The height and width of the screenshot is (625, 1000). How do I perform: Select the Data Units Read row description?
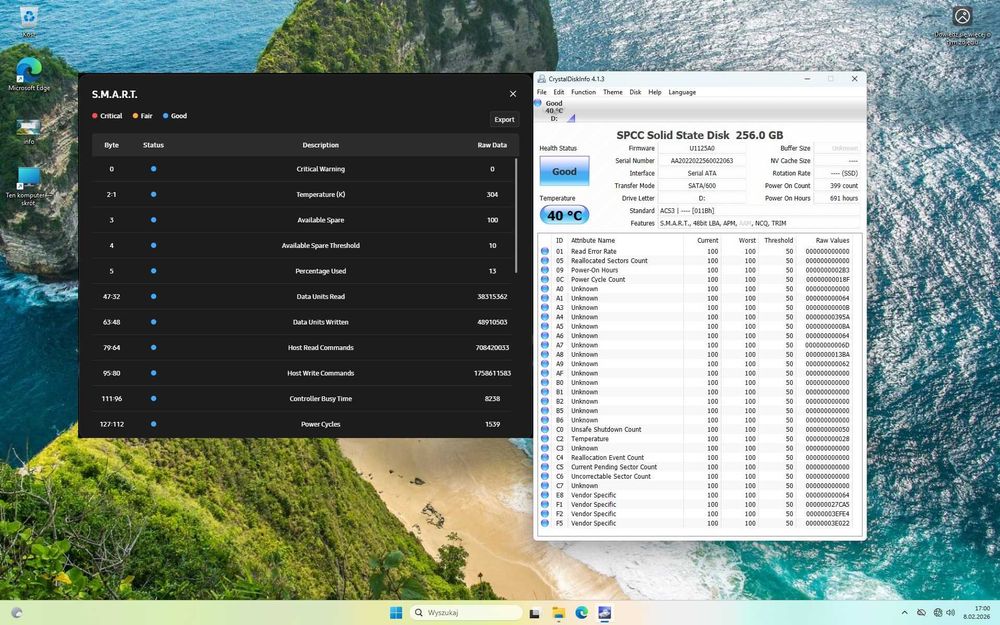pos(321,297)
